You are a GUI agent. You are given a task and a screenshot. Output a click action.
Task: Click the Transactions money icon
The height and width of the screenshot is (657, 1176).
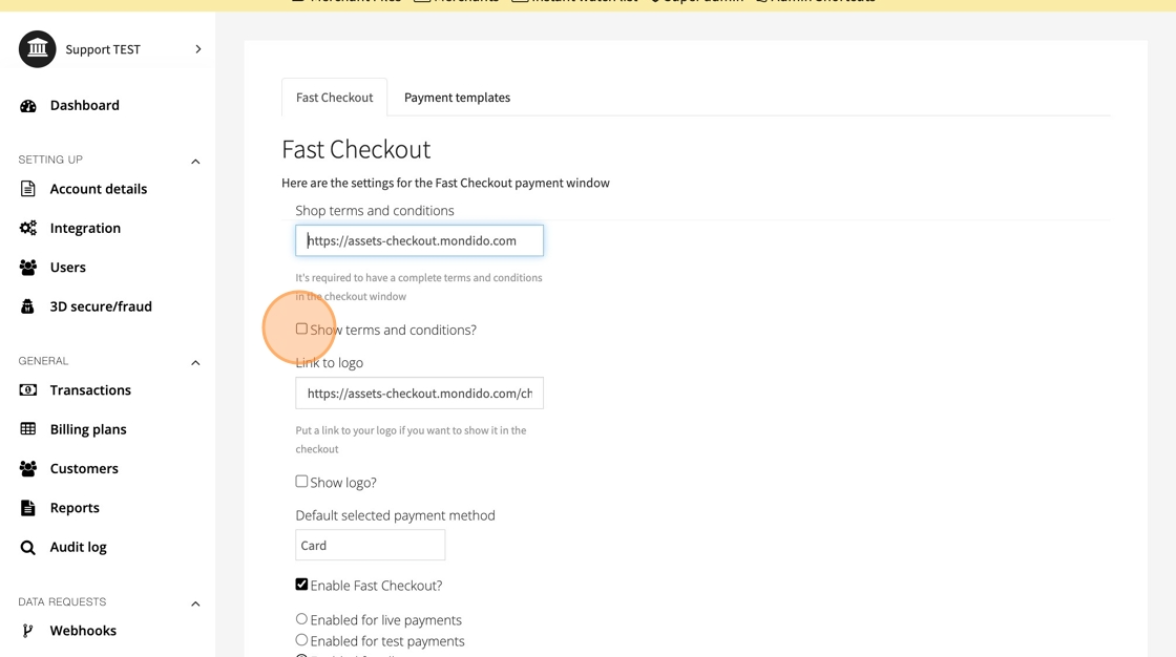28,390
